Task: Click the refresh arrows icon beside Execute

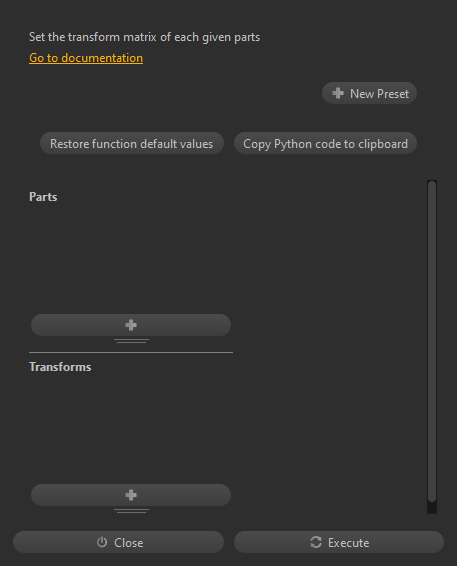Action: (316, 542)
